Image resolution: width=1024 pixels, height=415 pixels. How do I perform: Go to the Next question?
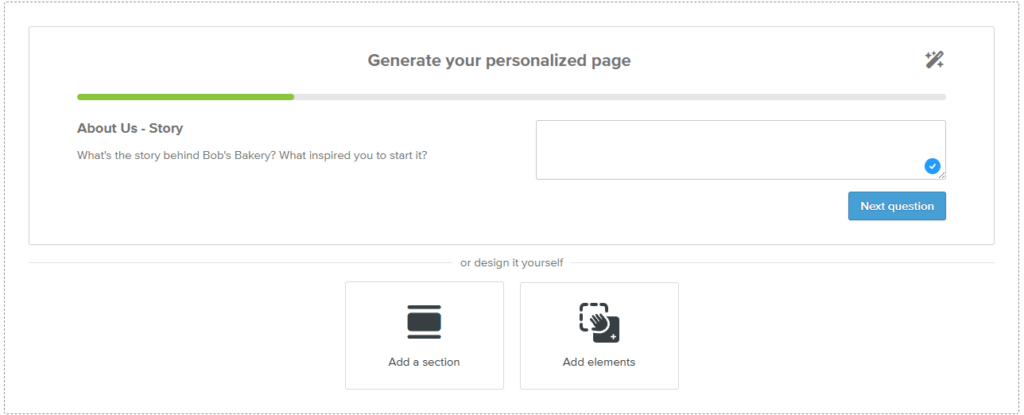(x=897, y=206)
